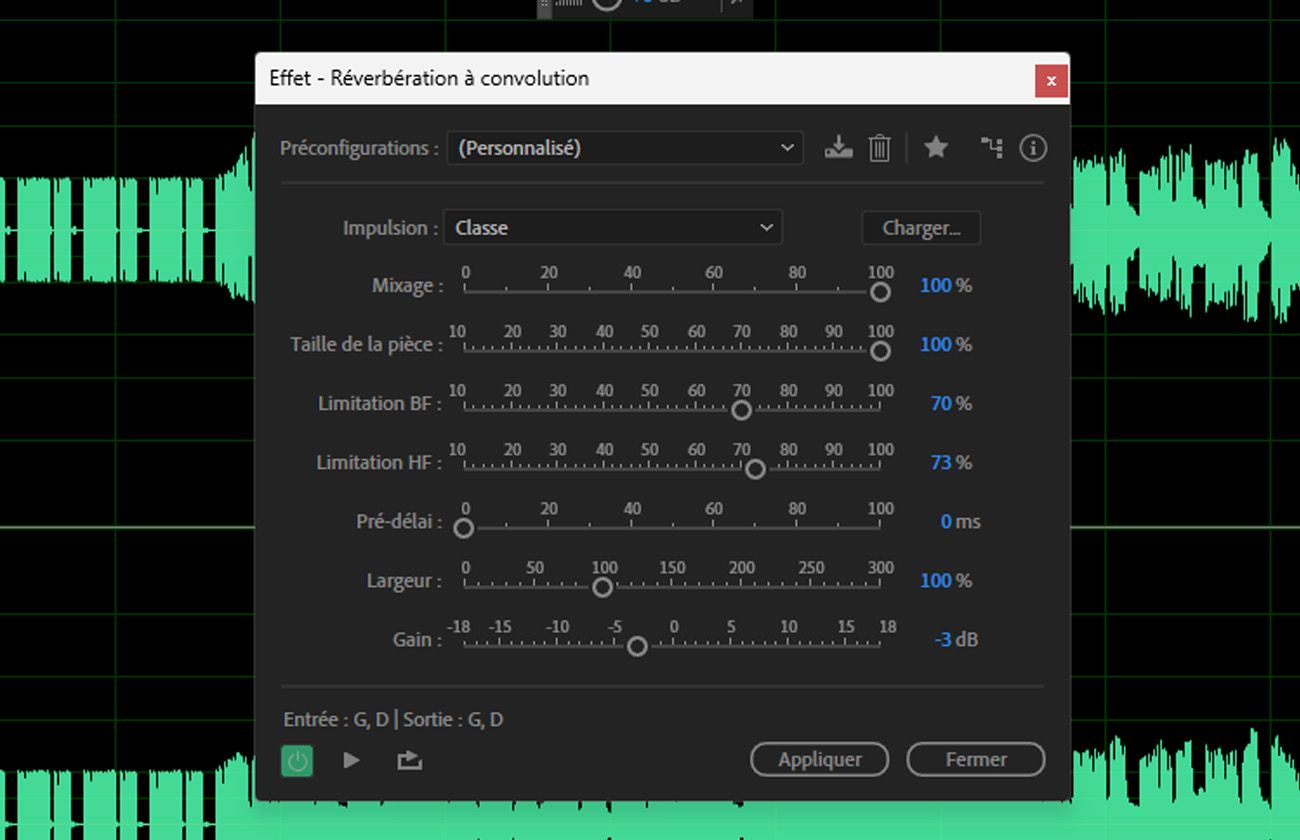Click the Taille de la pièce slider handle
1300x840 pixels.
point(880,351)
